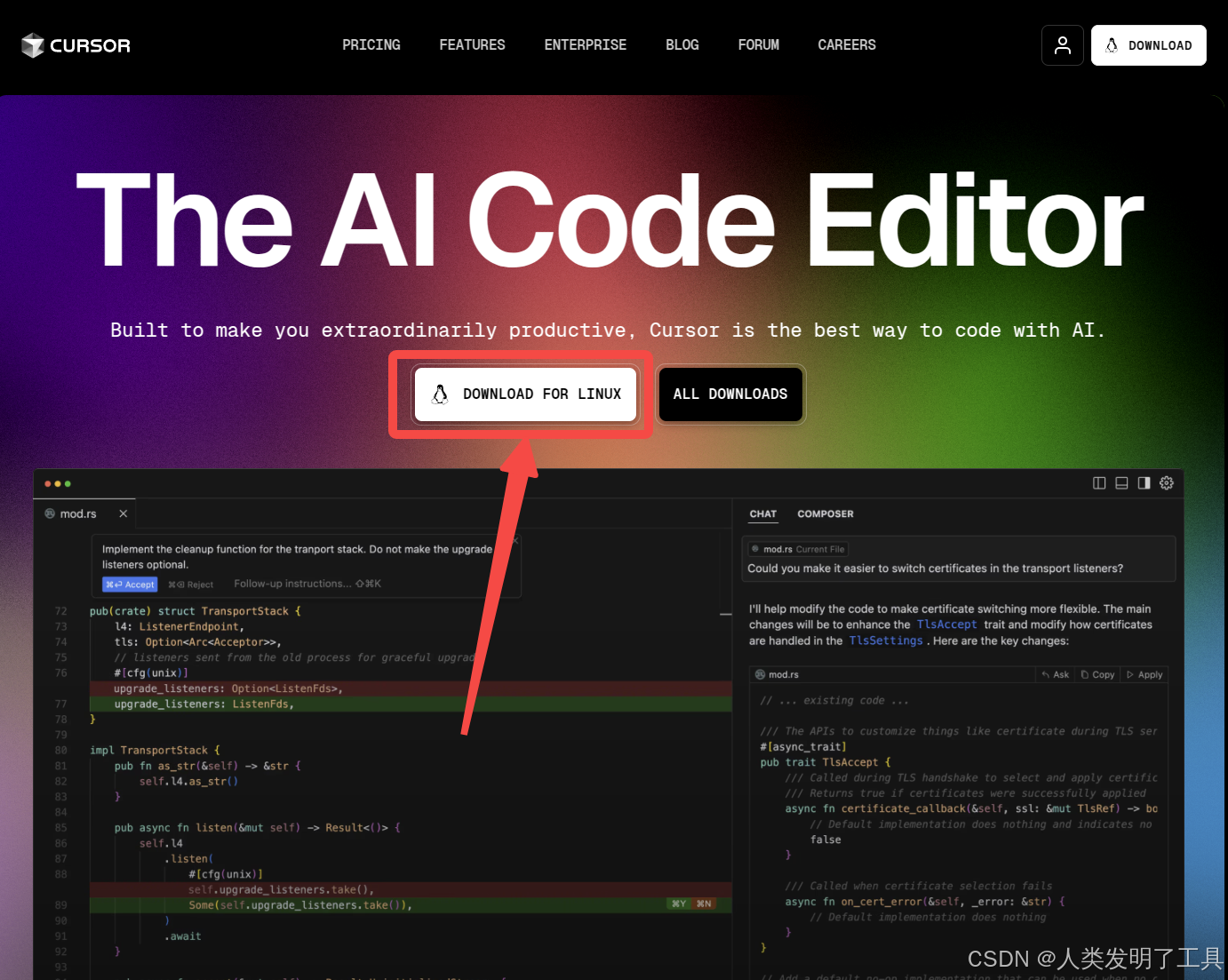Switch to the Chat tab
The width and height of the screenshot is (1228, 980).
click(x=762, y=514)
